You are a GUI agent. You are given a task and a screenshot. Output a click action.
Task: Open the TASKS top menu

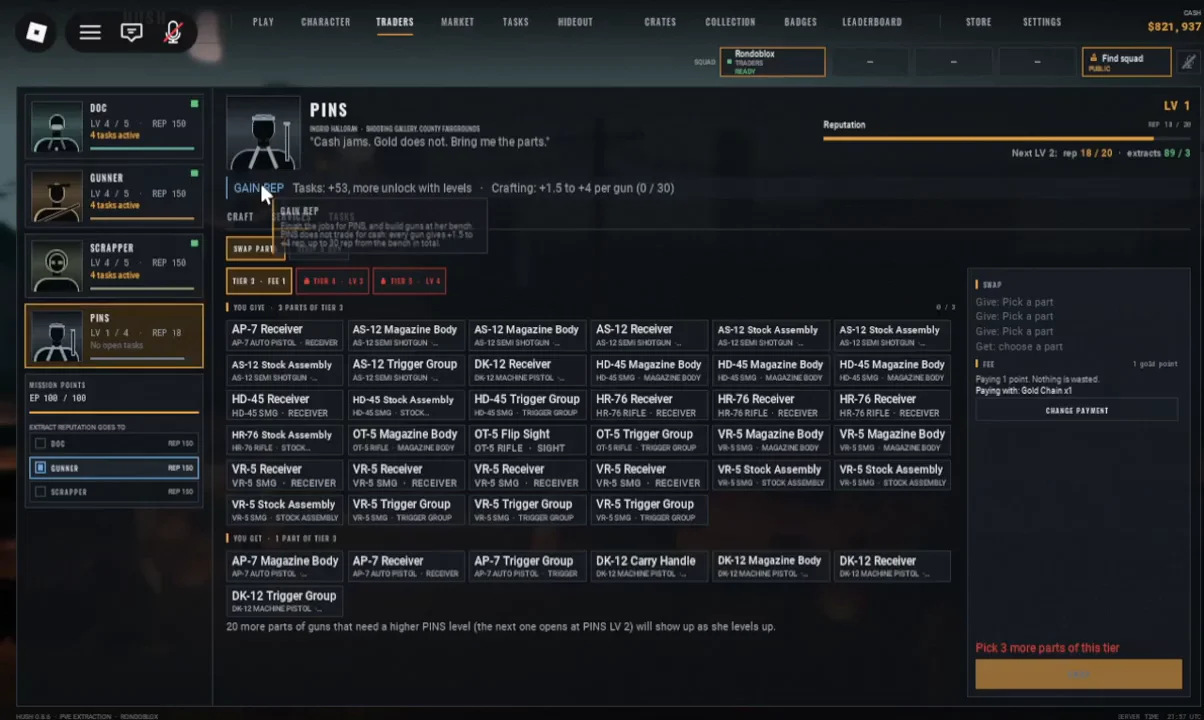click(516, 22)
